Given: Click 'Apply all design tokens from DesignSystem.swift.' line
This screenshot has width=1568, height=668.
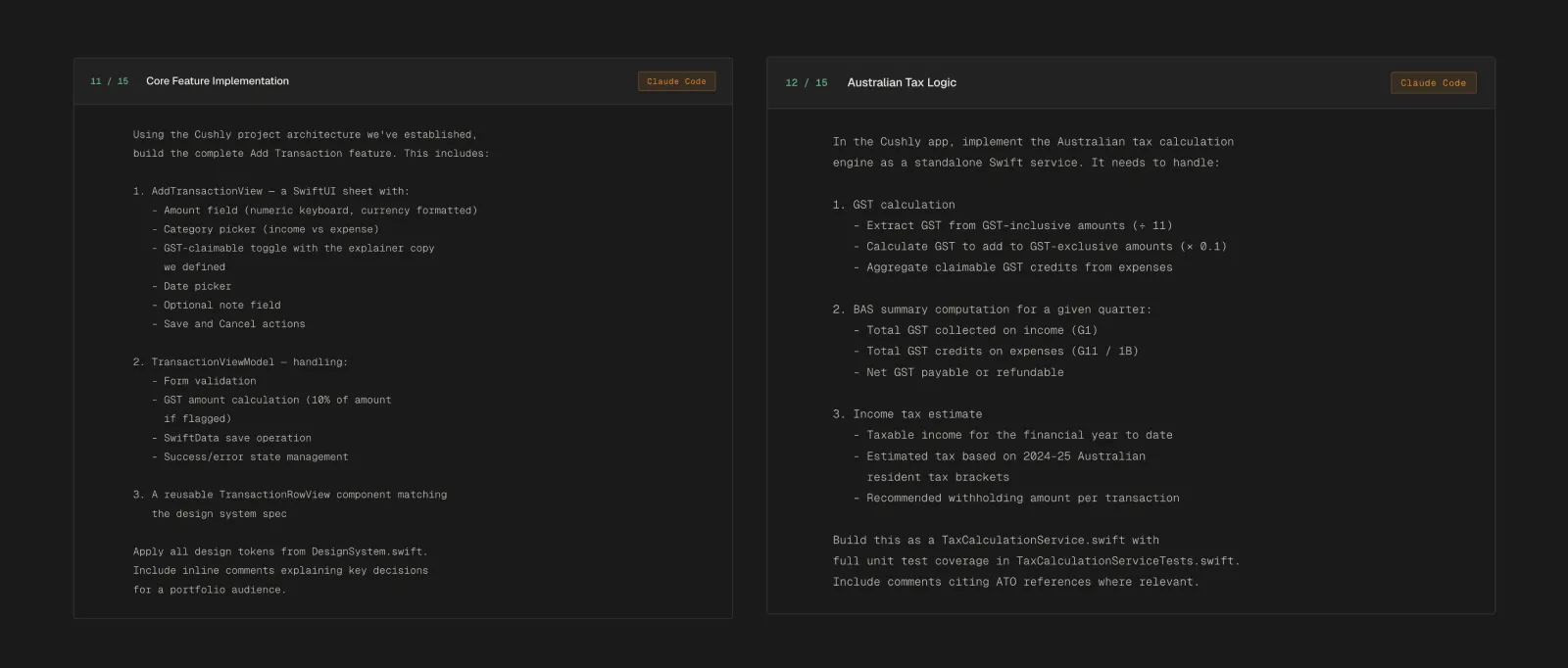Looking at the screenshot, I should [280, 551].
